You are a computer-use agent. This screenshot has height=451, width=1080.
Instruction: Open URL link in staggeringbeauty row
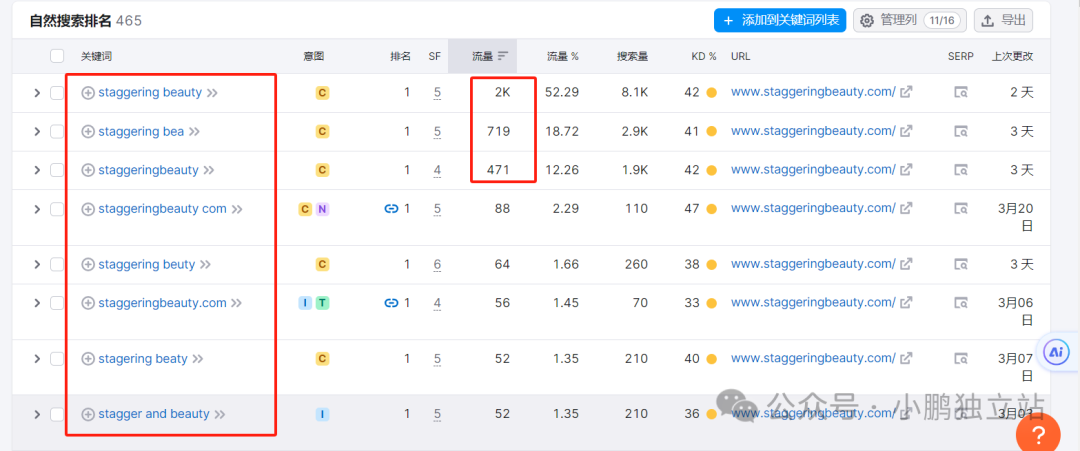click(x=813, y=169)
